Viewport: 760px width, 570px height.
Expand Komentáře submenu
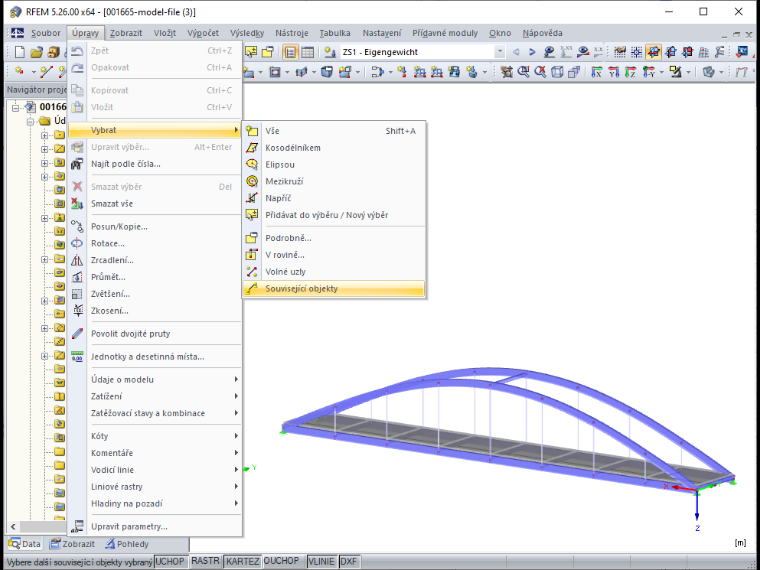point(155,453)
